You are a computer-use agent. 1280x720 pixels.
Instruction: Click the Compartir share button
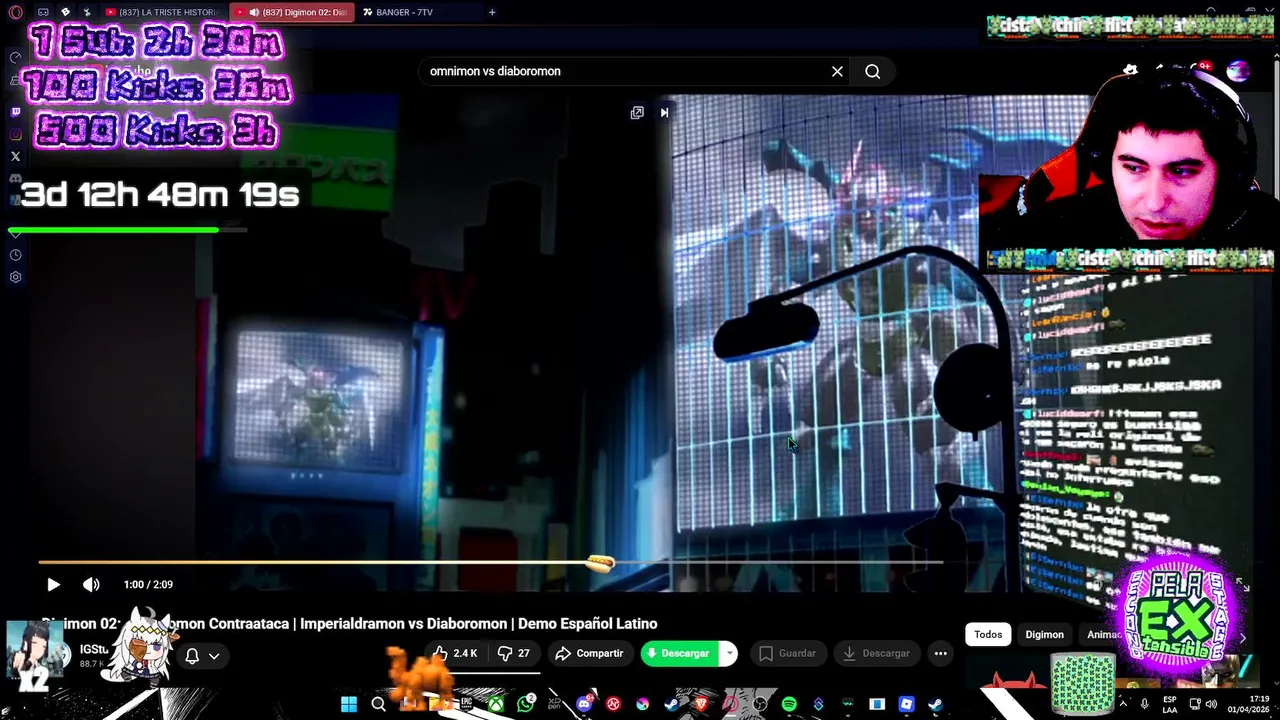(x=590, y=653)
